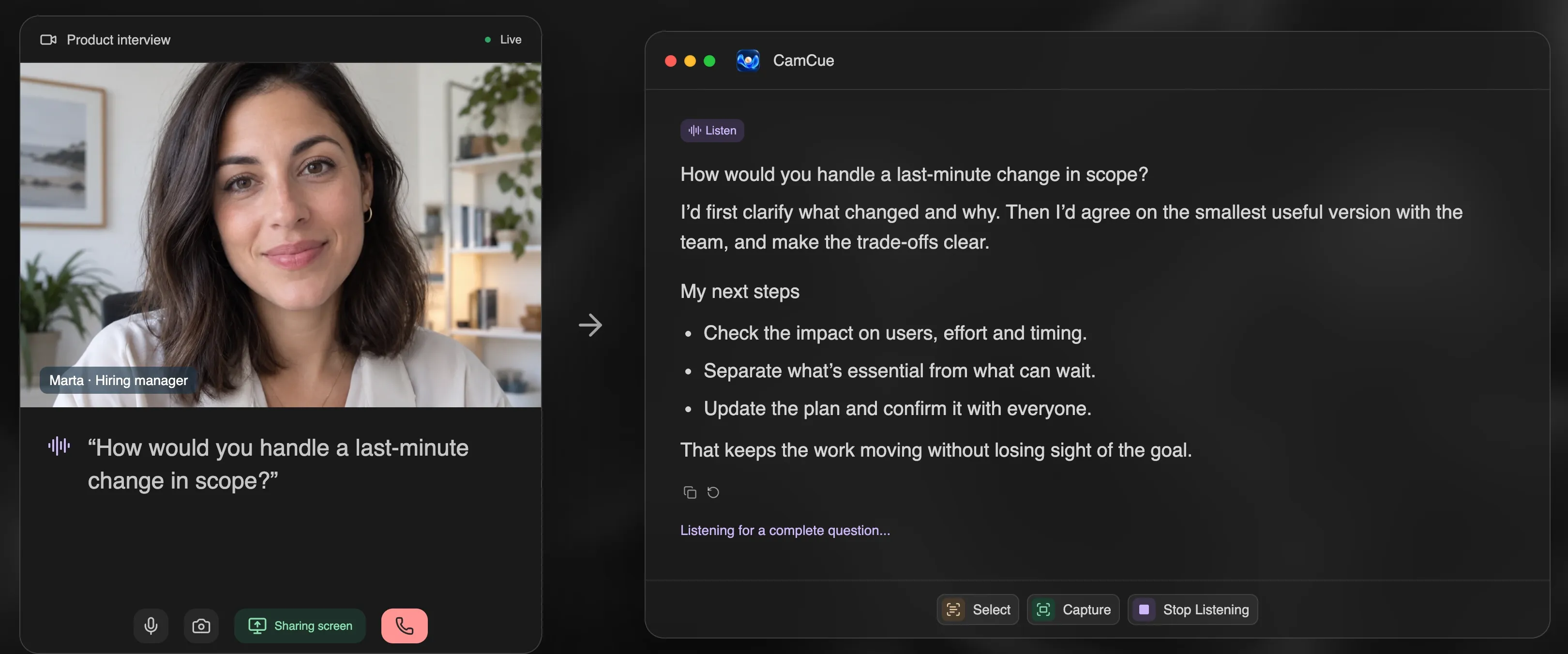Click the "My next steps" heading

[740, 291]
